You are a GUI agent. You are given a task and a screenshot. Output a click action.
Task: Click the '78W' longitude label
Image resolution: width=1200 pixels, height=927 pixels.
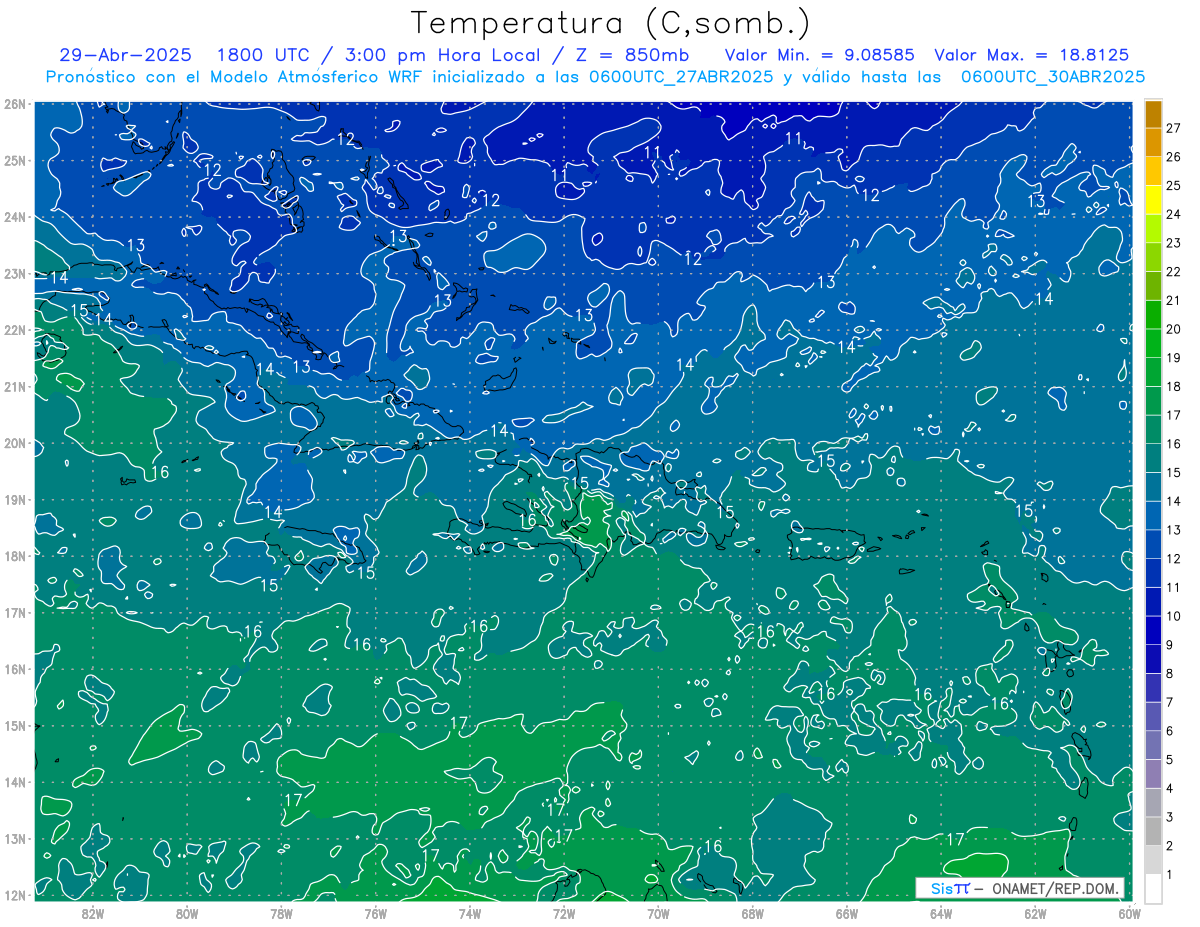(281, 913)
